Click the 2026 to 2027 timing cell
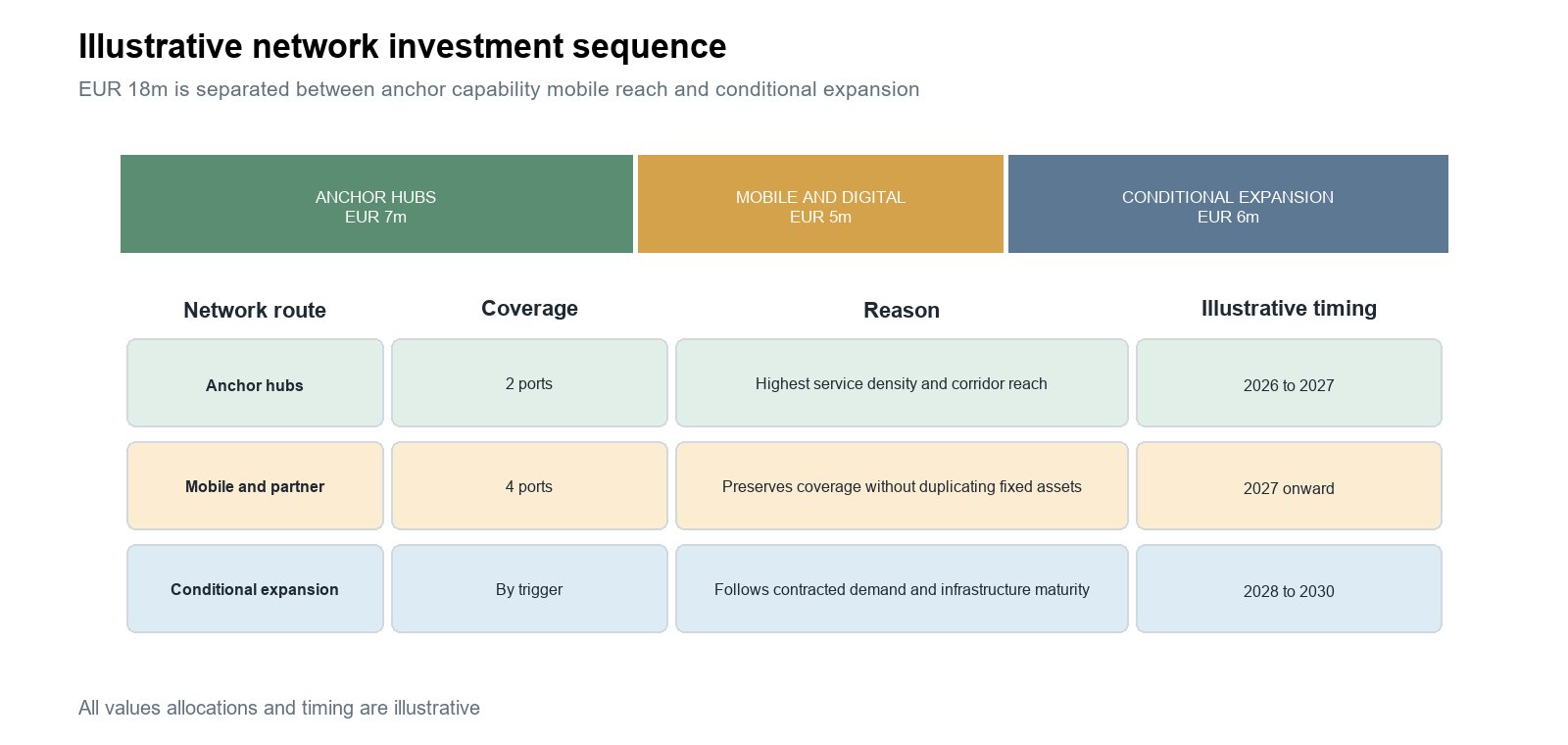1568x745 pixels. (1289, 383)
